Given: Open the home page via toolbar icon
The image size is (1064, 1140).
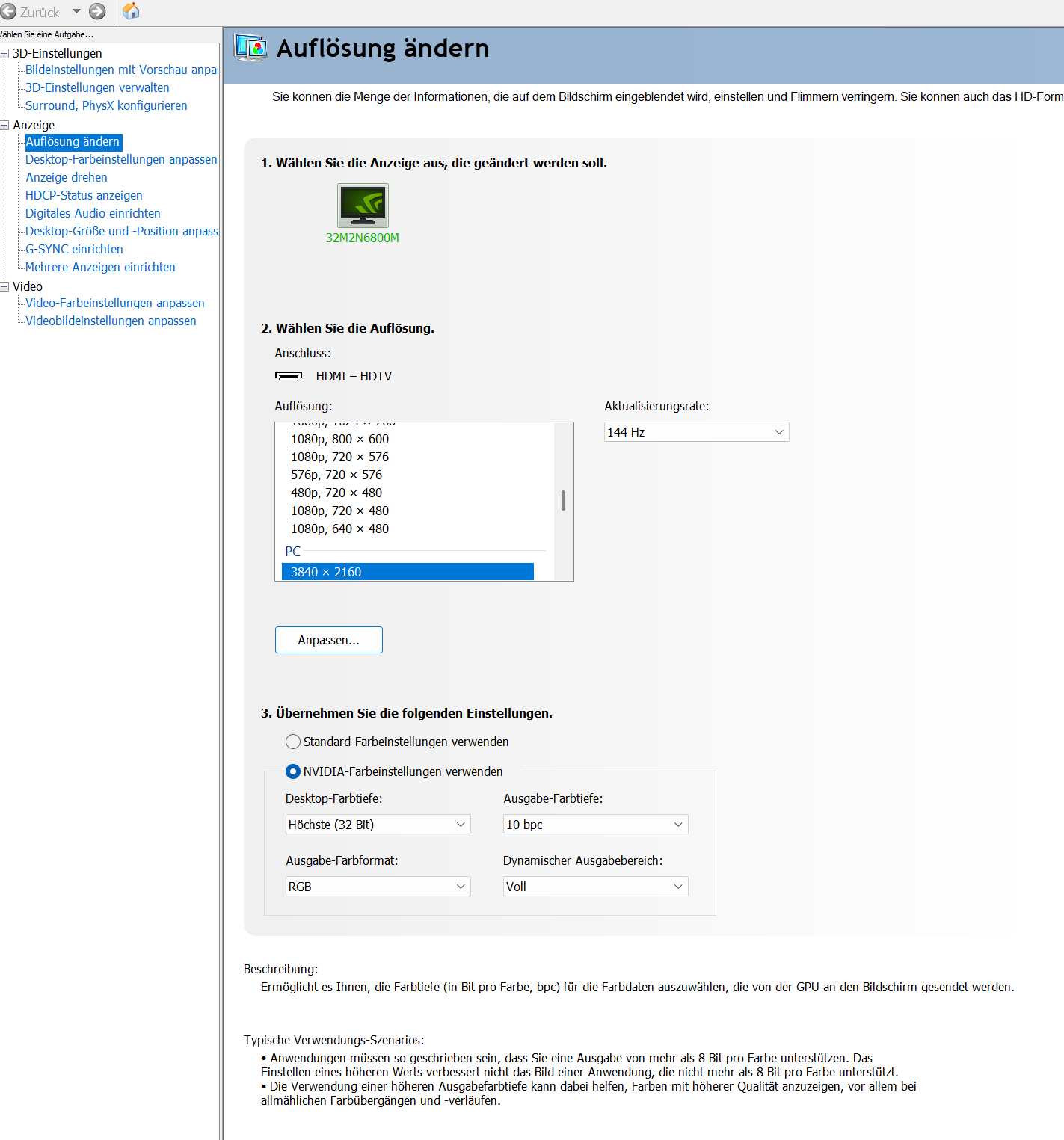Looking at the screenshot, I should [x=131, y=11].
